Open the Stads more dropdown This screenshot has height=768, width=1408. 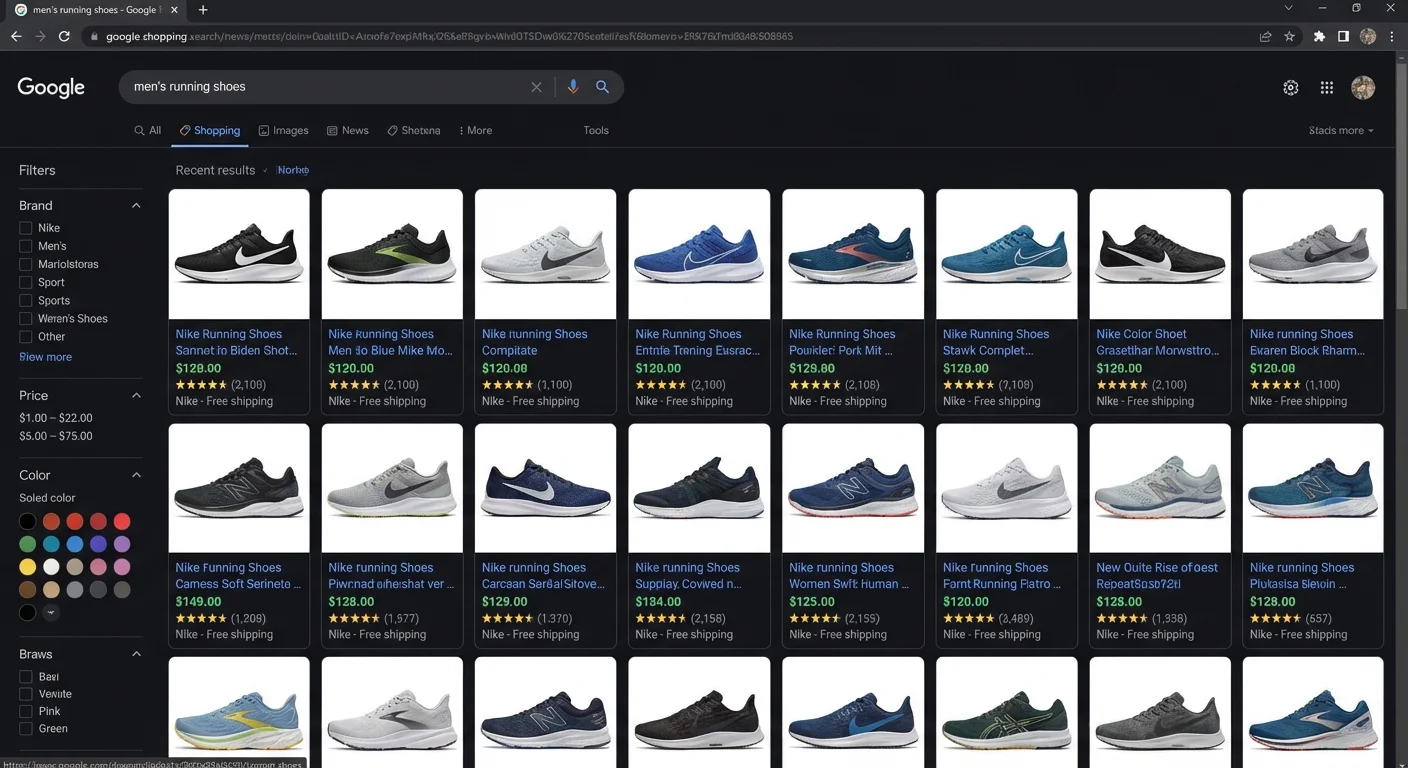[x=1341, y=131]
